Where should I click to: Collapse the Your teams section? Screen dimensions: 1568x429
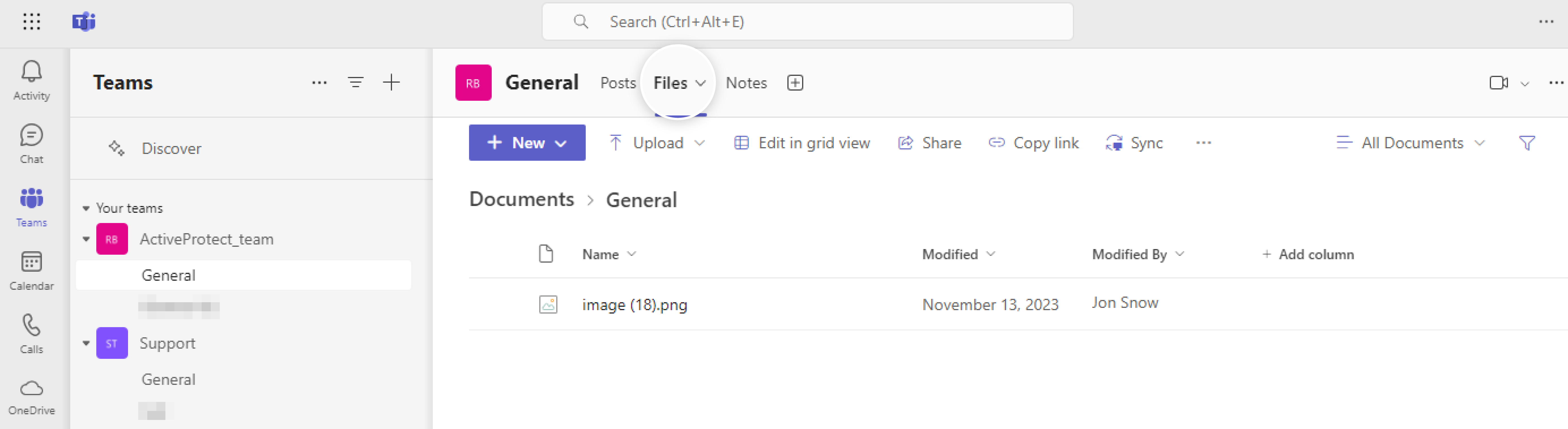coord(86,208)
